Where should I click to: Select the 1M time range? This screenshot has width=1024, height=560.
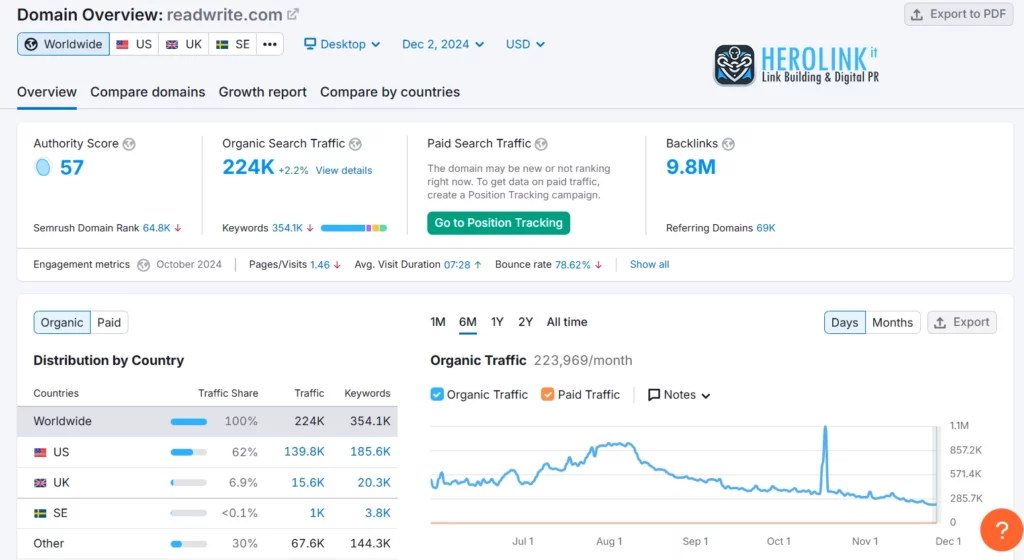tap(438, 322)
